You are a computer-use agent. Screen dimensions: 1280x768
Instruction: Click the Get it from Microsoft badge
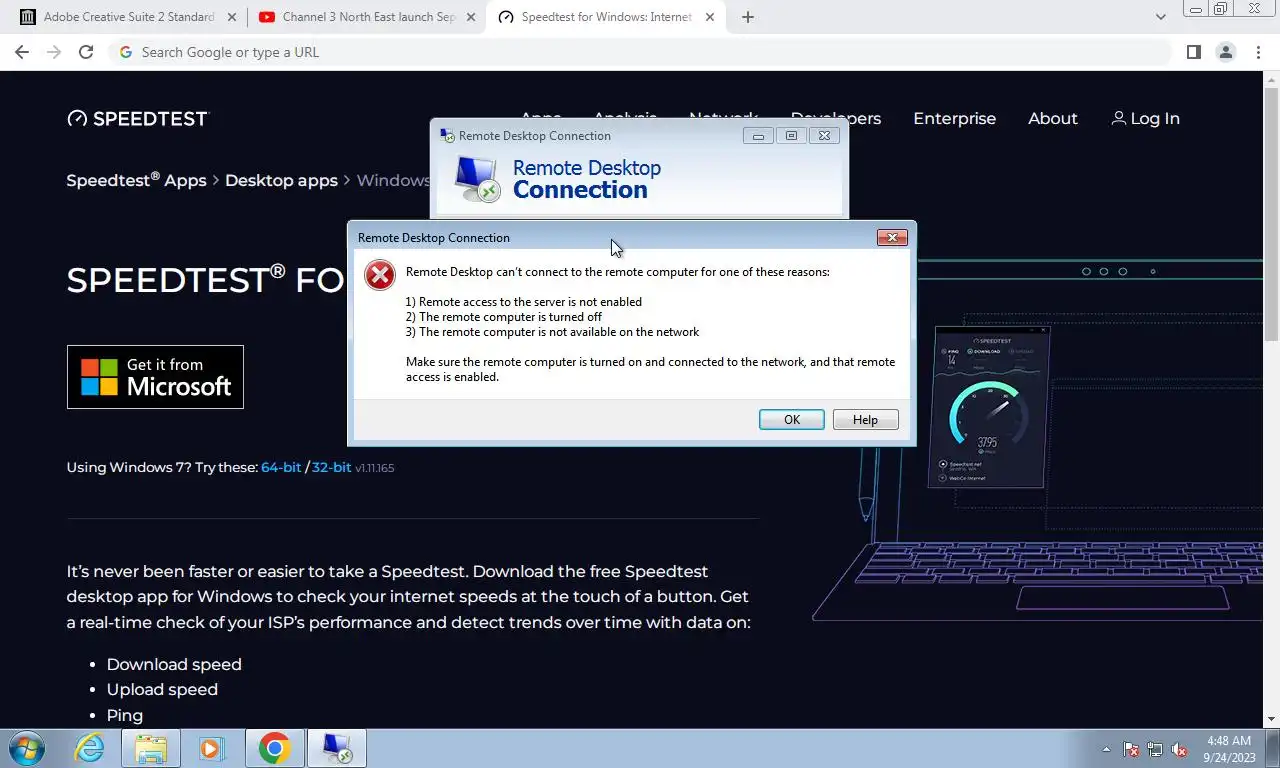click(x=155, y=377)
